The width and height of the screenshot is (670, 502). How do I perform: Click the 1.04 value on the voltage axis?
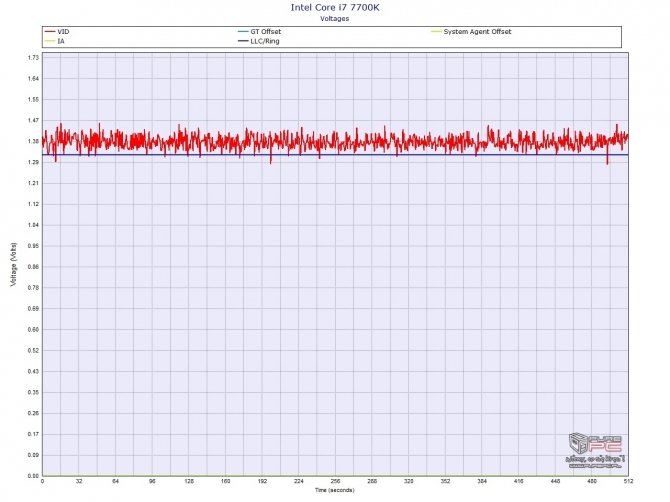pos(32,225)
